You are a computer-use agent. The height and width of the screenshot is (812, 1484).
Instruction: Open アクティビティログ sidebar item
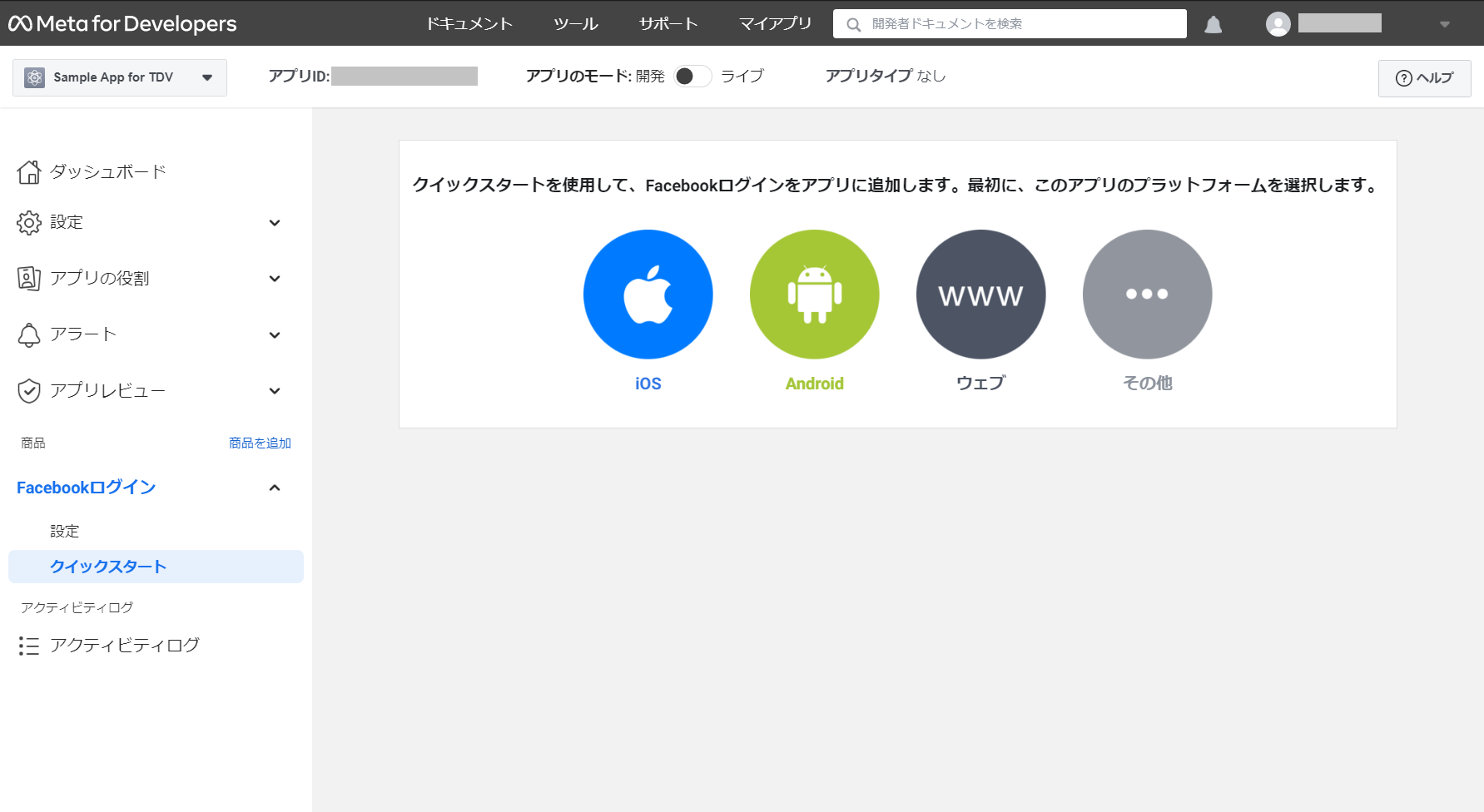pyautogui.click(x=125, y=646)
